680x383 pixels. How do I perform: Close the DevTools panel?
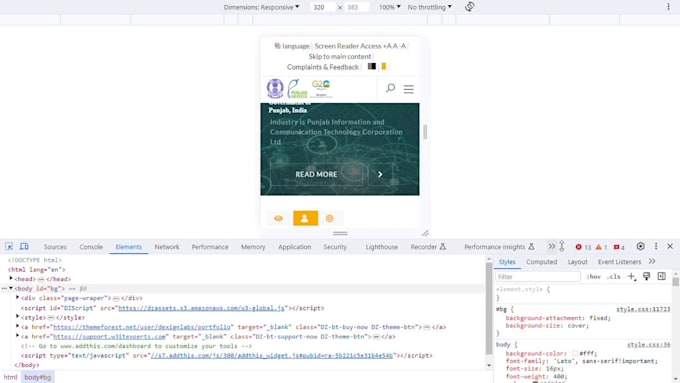coord(670,246)
